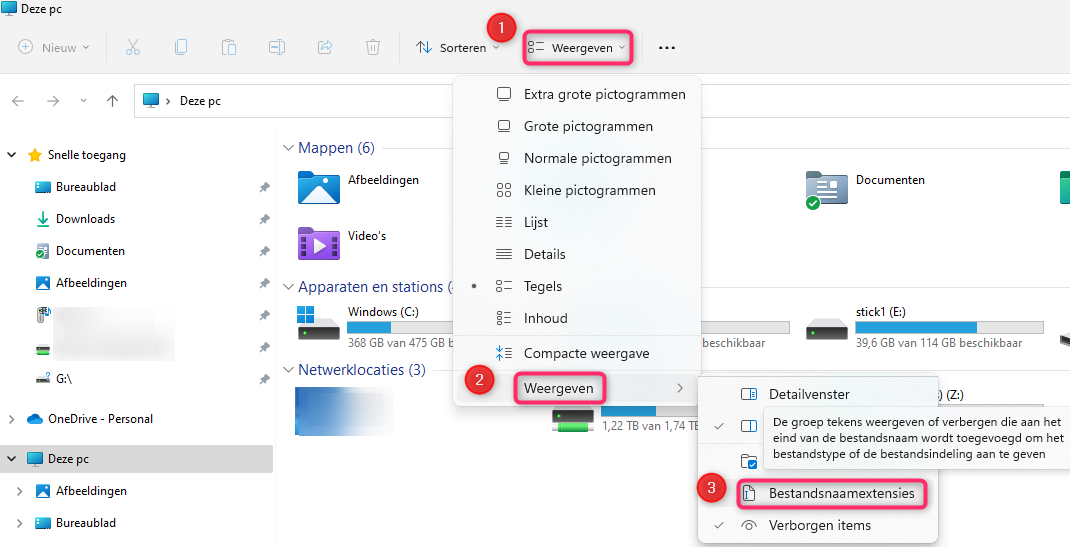This screenshot has width=1070, height=547.
Task: Click the Cut scissors icon in toolbar
Action: click(x=133, y=47)
